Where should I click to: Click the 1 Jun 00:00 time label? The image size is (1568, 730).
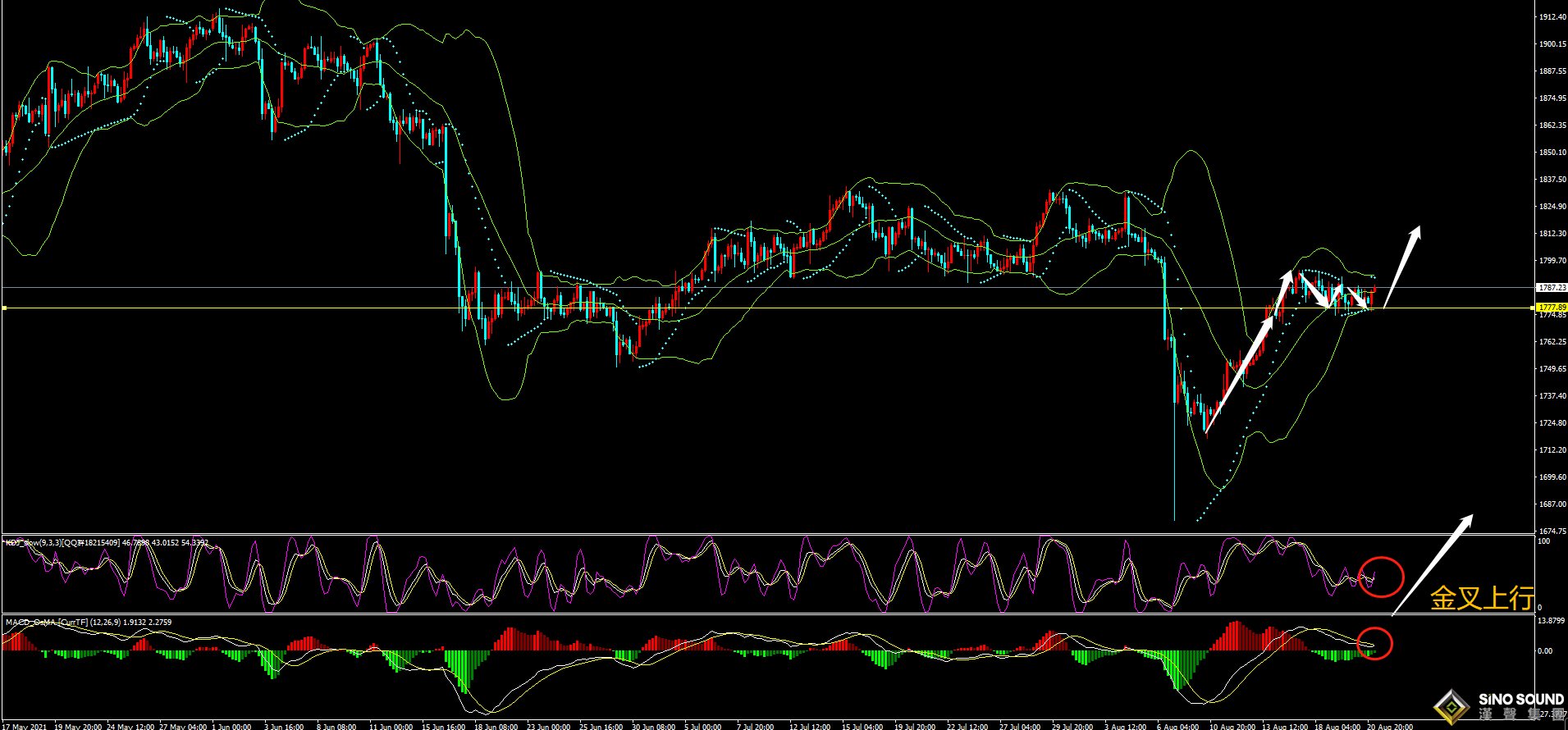[x=231, y=726]
